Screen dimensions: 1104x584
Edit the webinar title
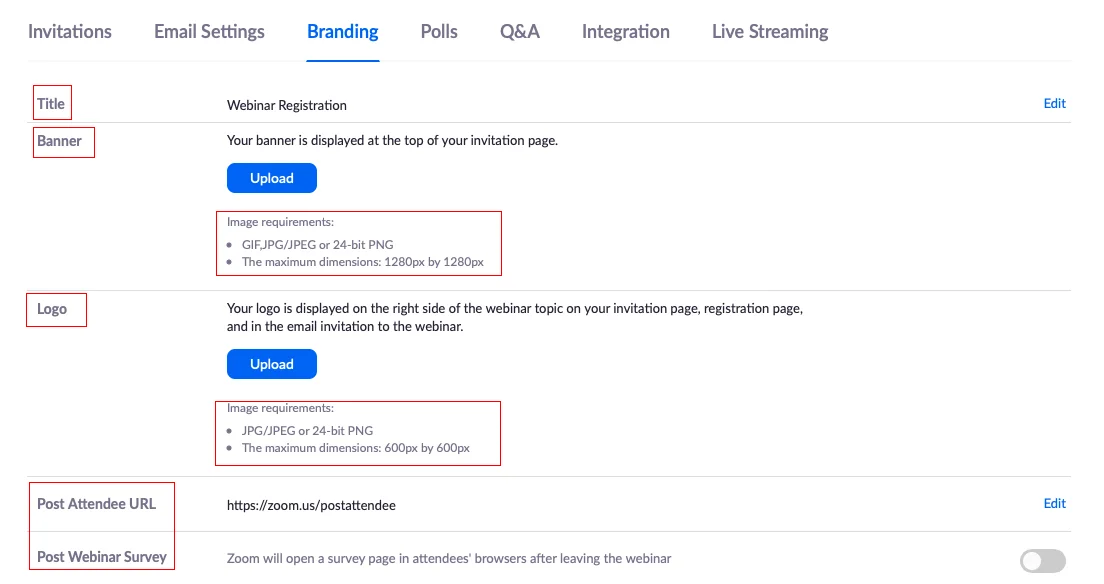click(1054, 103)
